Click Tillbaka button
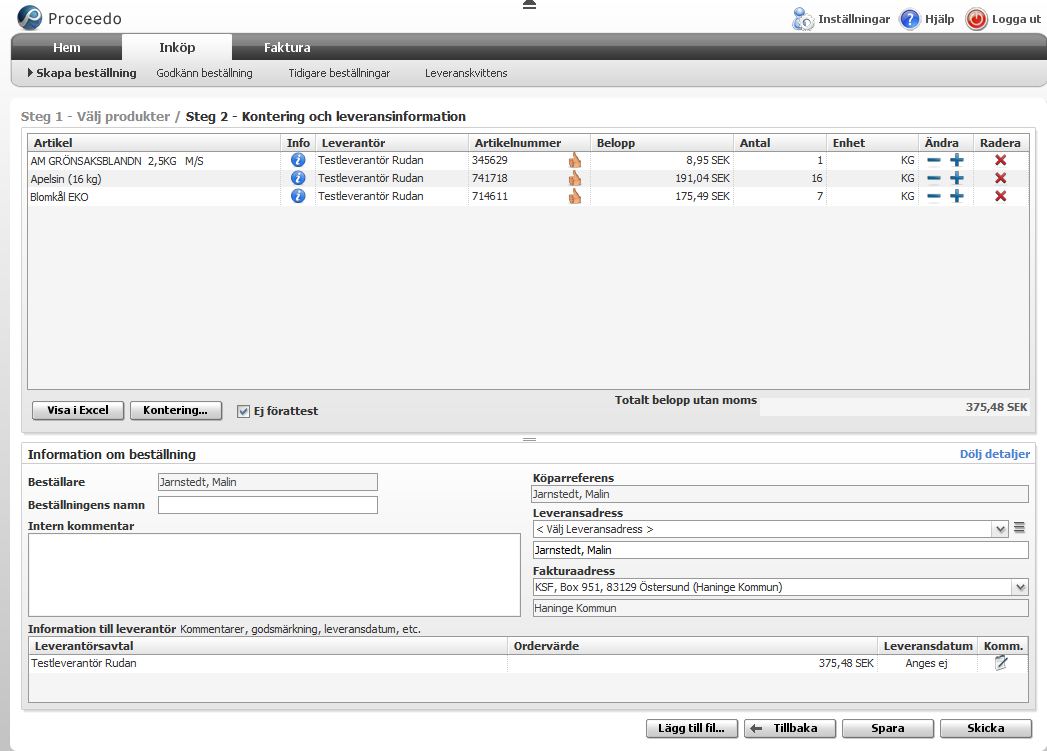 (x=790, y=728)
